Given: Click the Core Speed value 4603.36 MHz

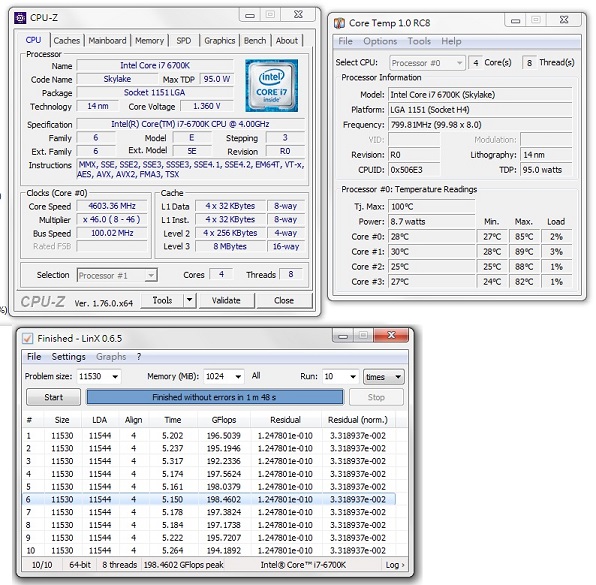Looking at the screenshot, I should (112, 206).
